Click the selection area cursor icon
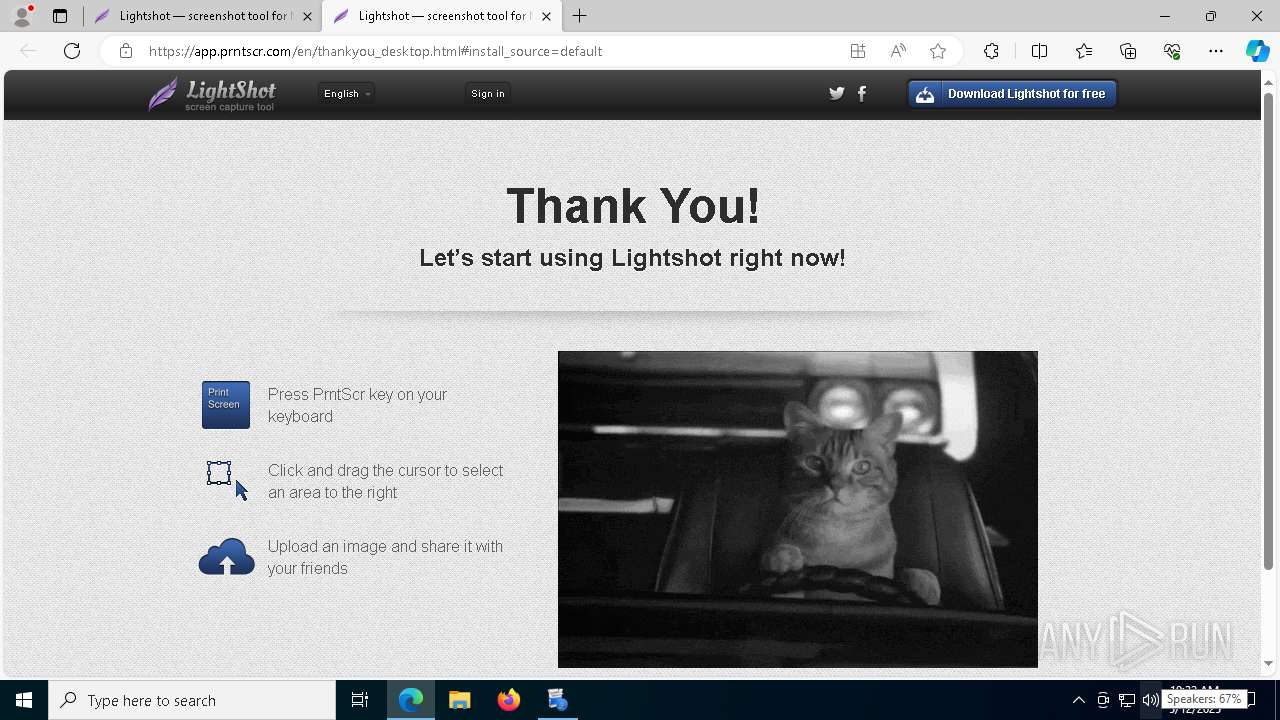Screen dimensions: 1280x720 coord(227,480)
